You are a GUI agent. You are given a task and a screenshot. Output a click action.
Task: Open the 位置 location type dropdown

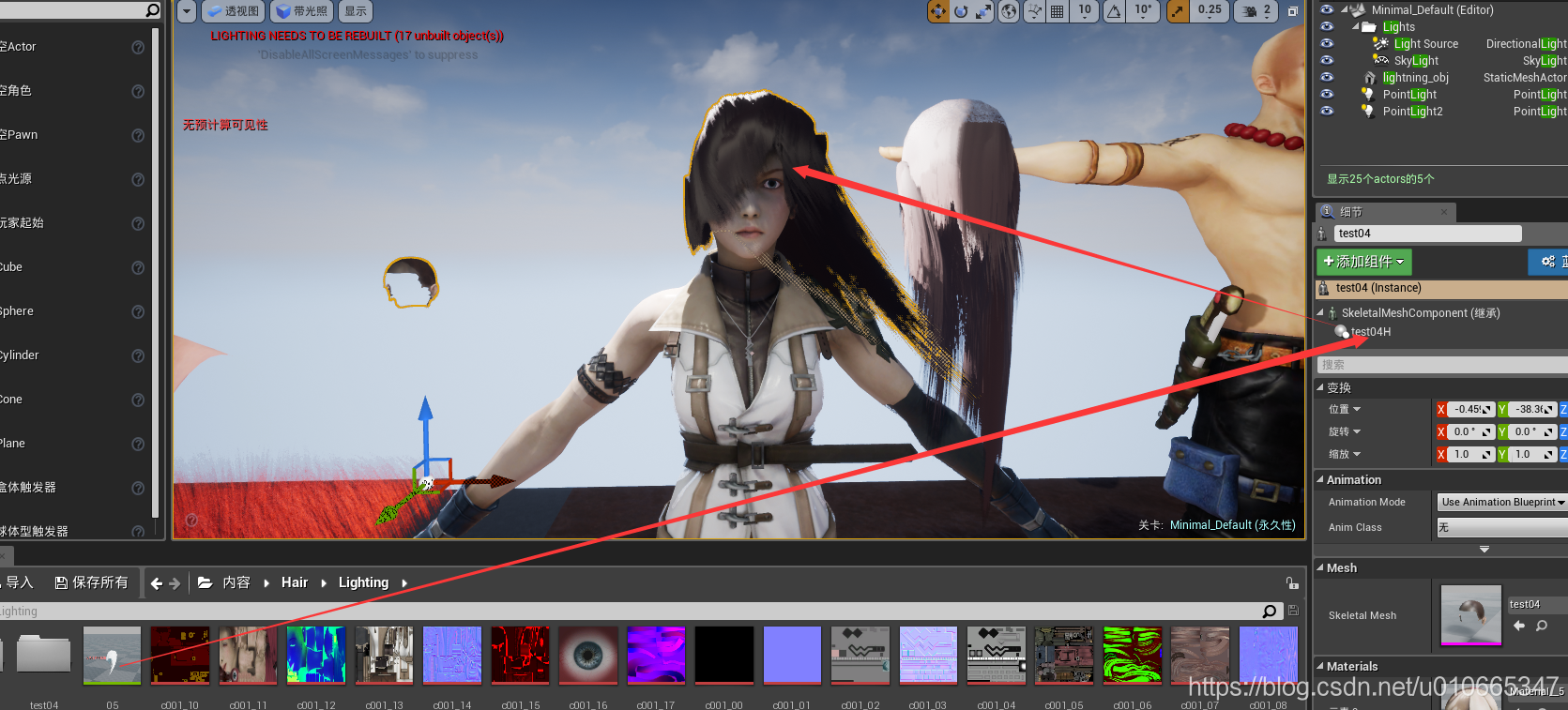click(x=1345, y=409)
